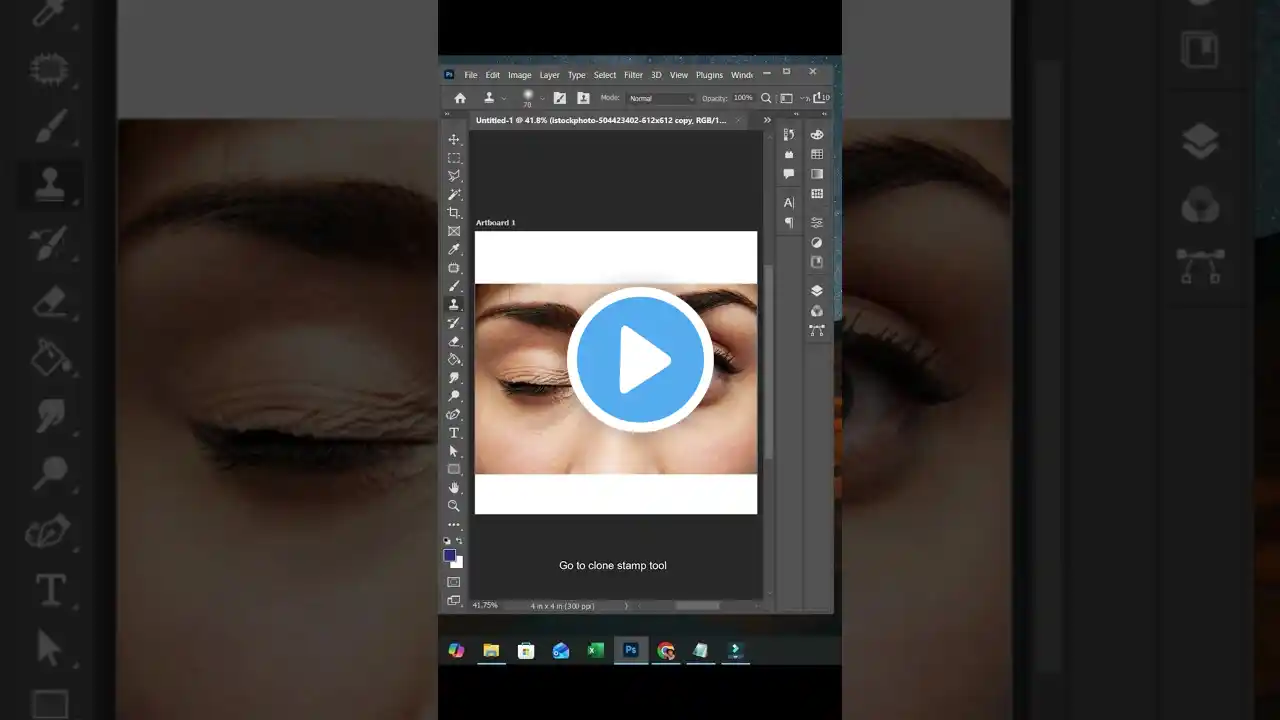Toggle the Brush Settings panel button

(560, 98)
